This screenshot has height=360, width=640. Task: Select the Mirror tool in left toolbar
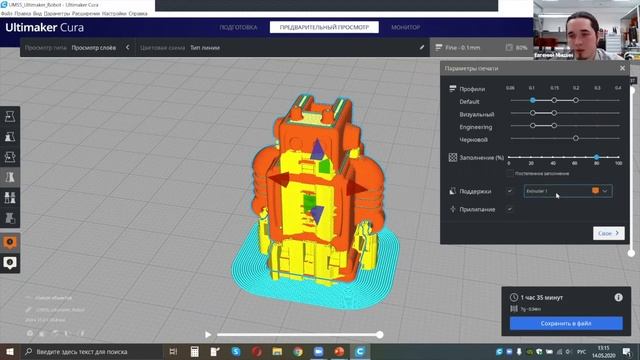10,177
